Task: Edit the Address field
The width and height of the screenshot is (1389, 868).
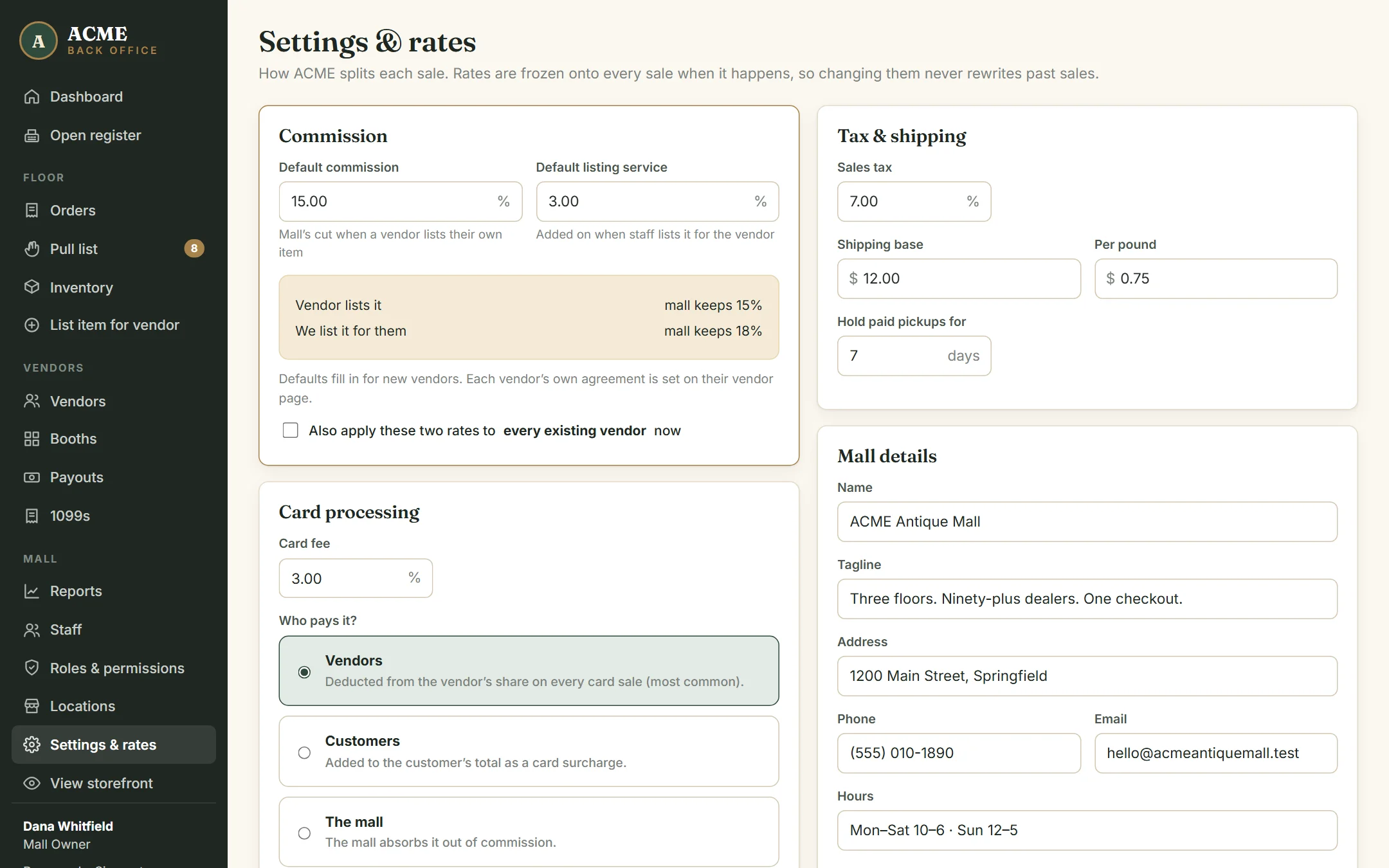Action: (x=1087, y=676)
